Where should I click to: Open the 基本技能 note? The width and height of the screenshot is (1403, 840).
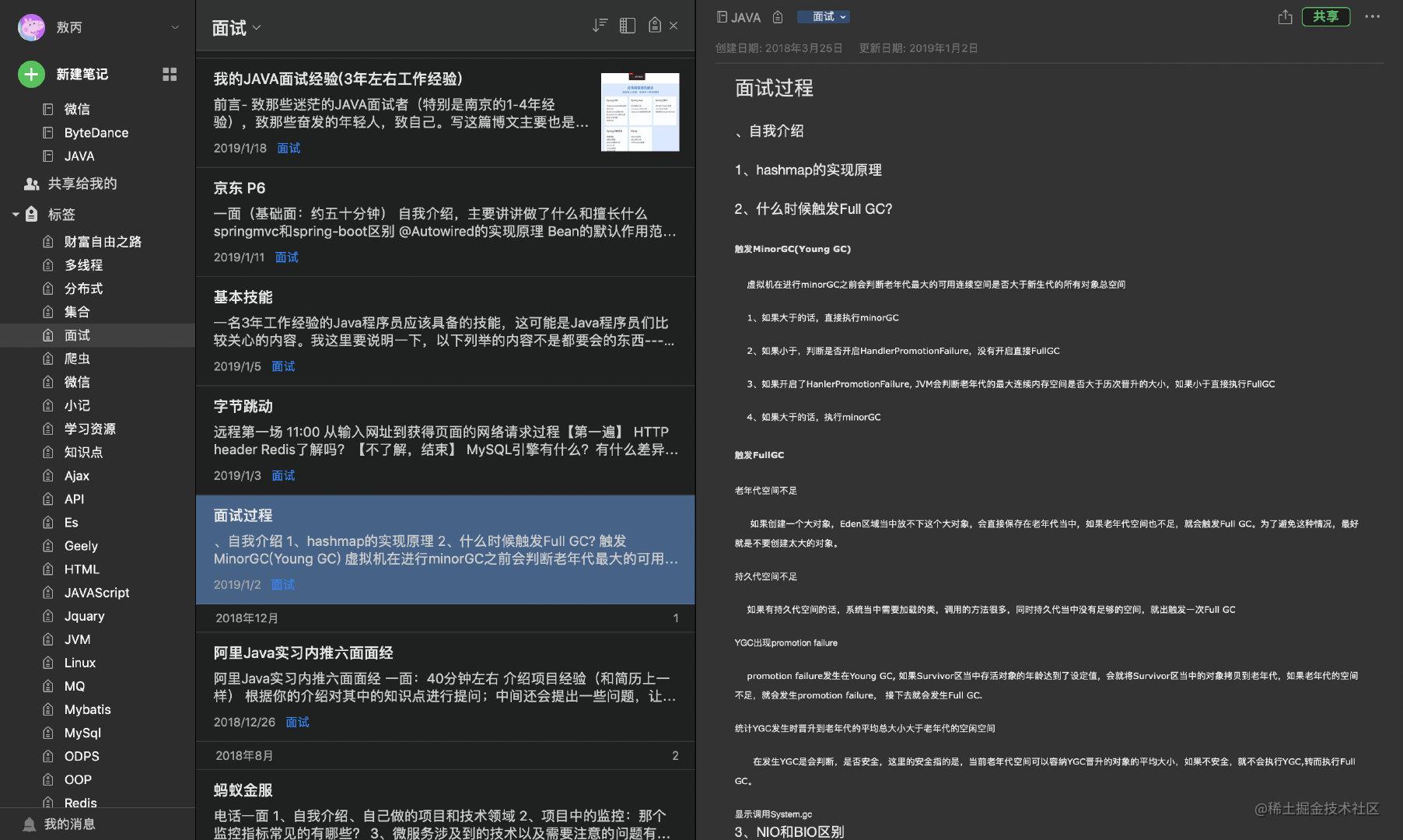click(x=445, y=331)
